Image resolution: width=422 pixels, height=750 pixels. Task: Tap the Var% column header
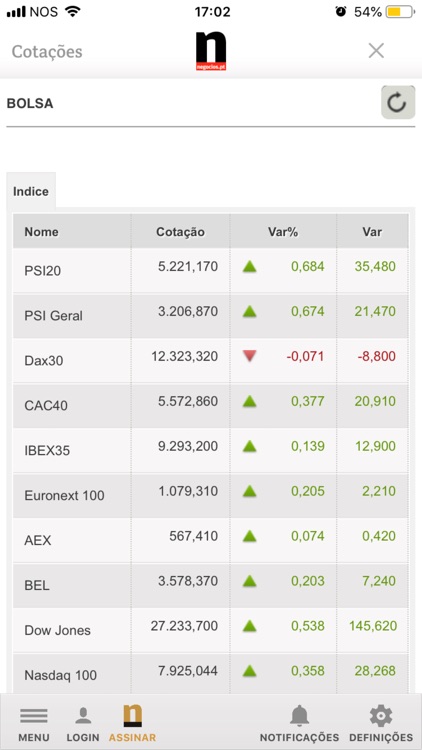[x=283, y=232]
